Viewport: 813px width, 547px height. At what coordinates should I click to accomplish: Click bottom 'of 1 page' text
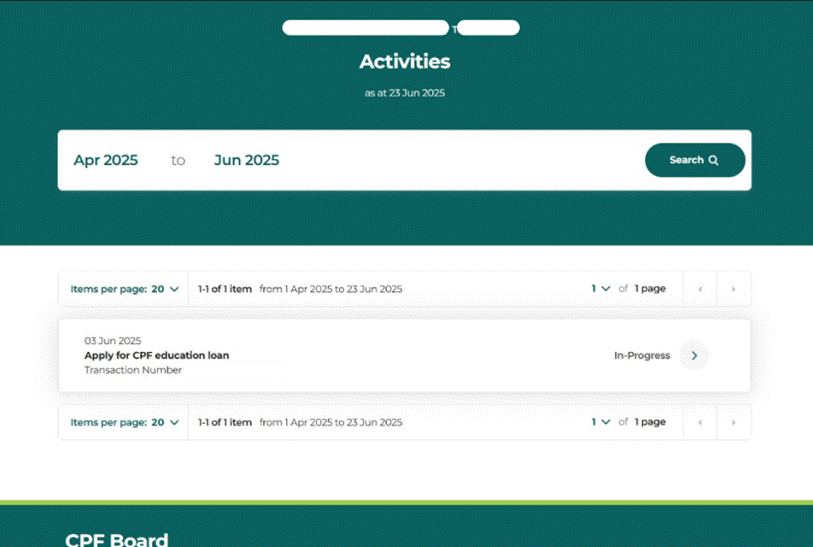point(642,422)
